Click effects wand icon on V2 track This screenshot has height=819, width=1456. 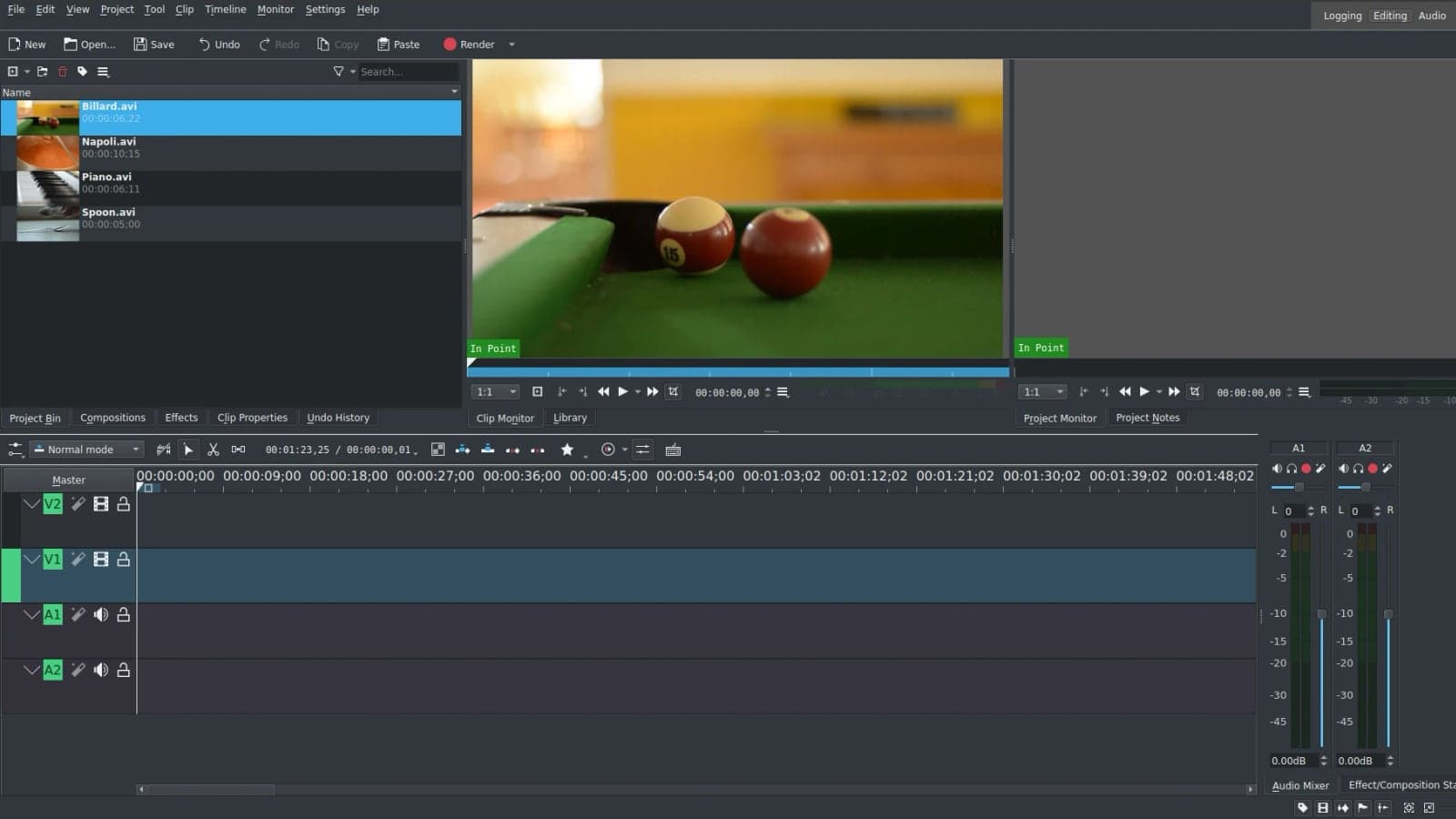click(x=78, y=504)
